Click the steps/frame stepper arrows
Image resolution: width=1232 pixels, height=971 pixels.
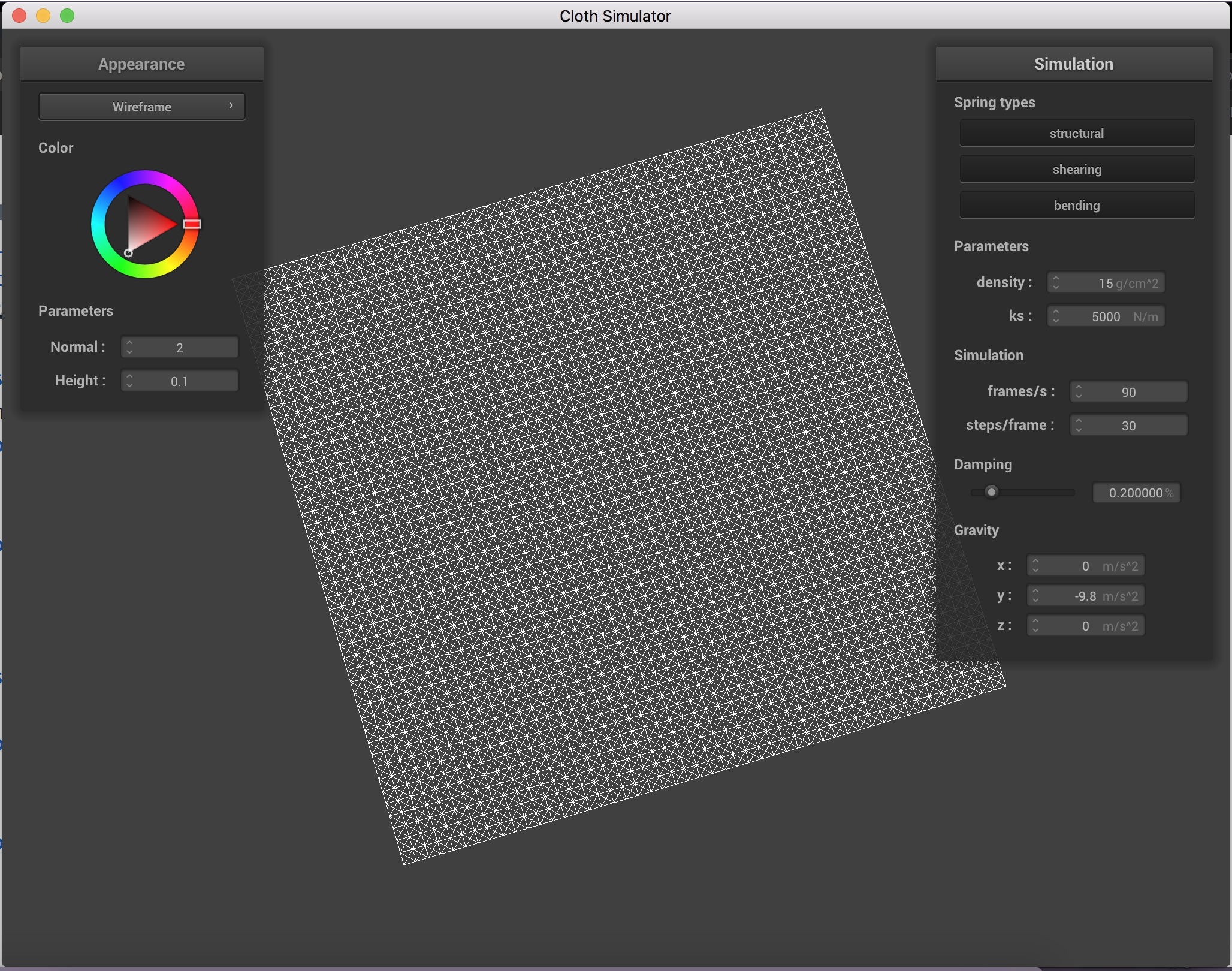coord(1079,425)
